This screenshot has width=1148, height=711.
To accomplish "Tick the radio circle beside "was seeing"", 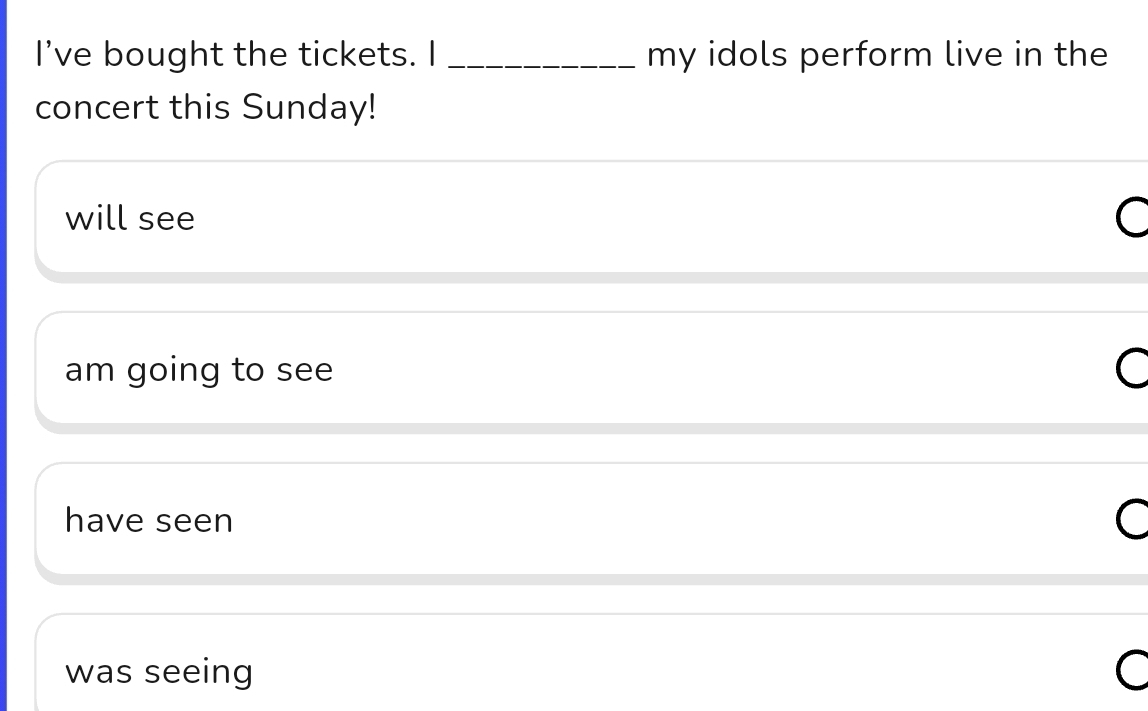I will pyautogui.click(x=1134, y=671).
